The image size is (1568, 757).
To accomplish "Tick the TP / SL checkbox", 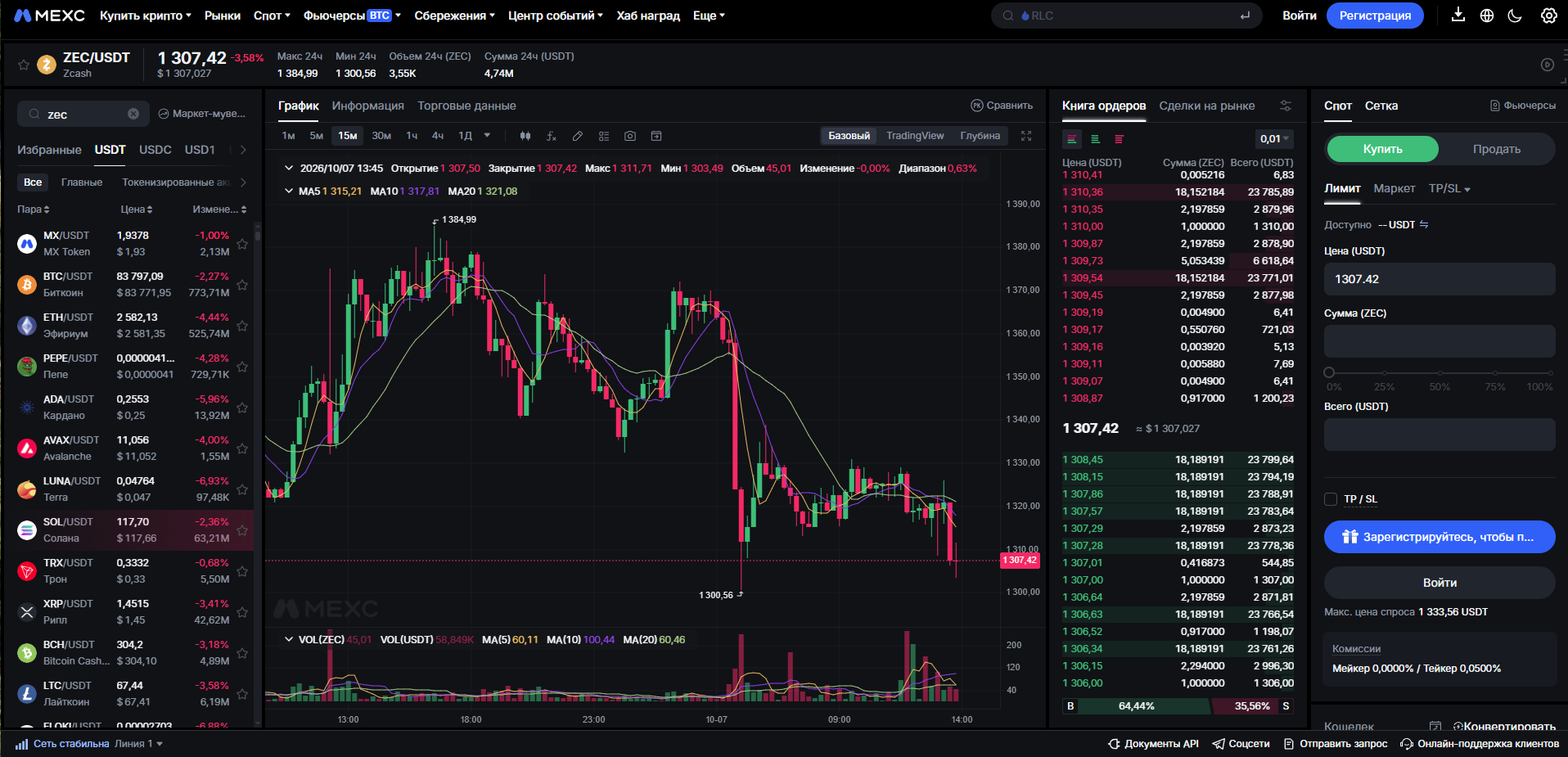I will pyautogui.click(x=1331, y=499).
